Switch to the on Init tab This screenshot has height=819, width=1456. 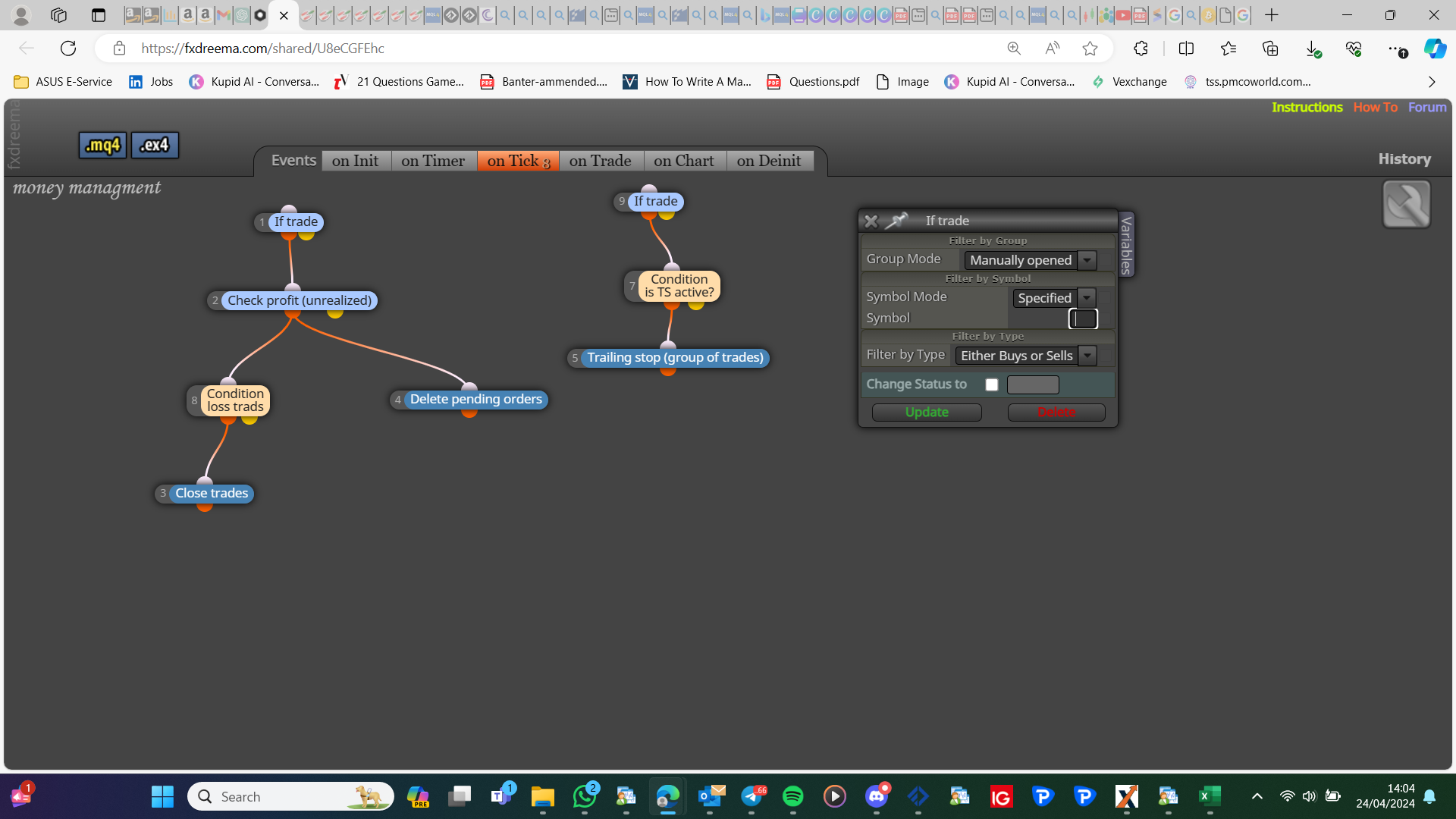(355, 161)
